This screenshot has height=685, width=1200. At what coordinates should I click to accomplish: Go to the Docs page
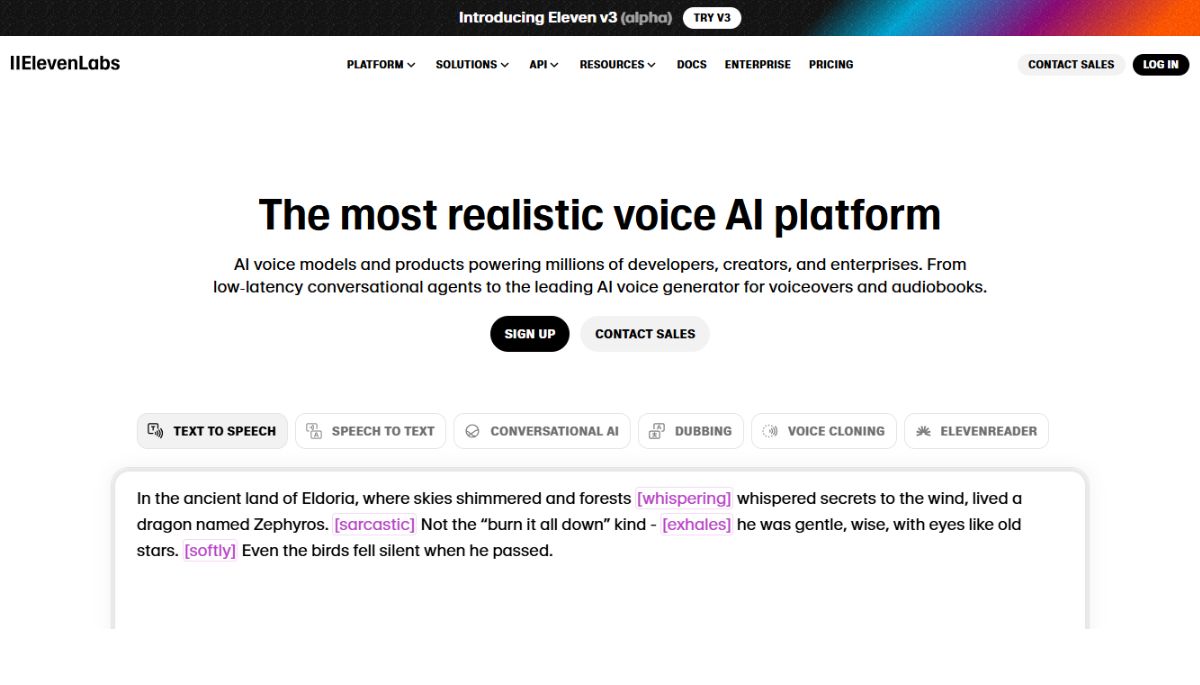pyautogui.click(x=691, y=64)
